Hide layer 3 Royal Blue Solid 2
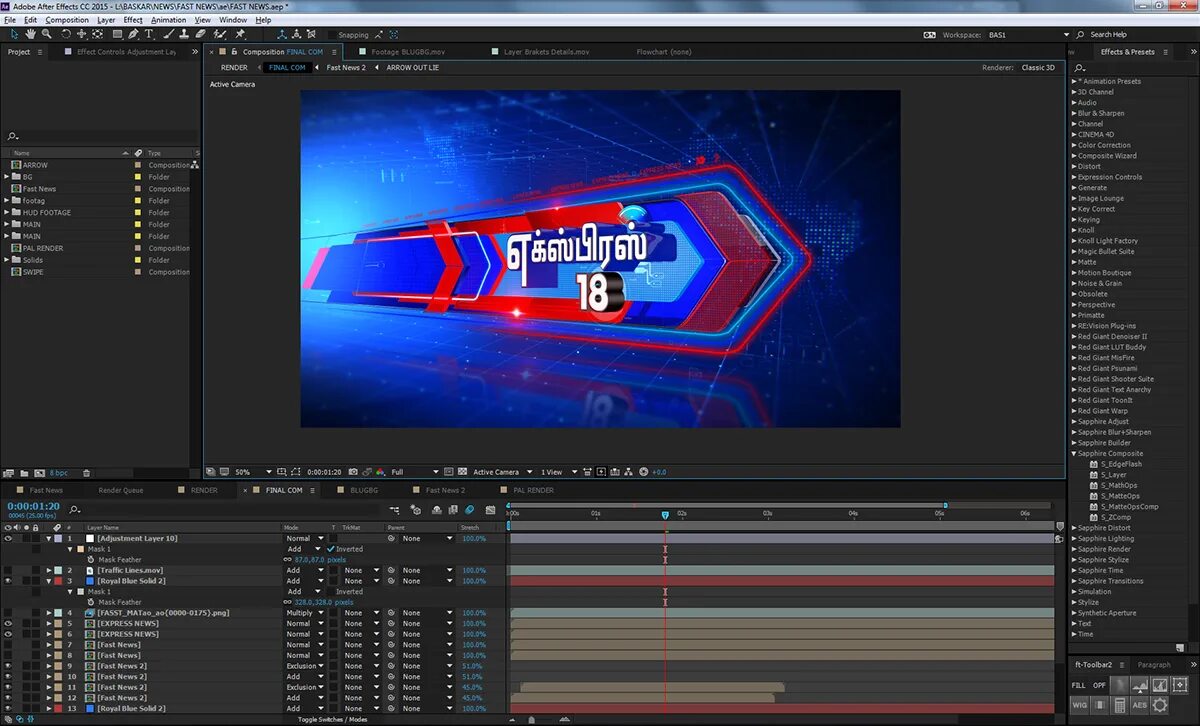Viewport: 1200px width, 726px height. tap(8, 581)
